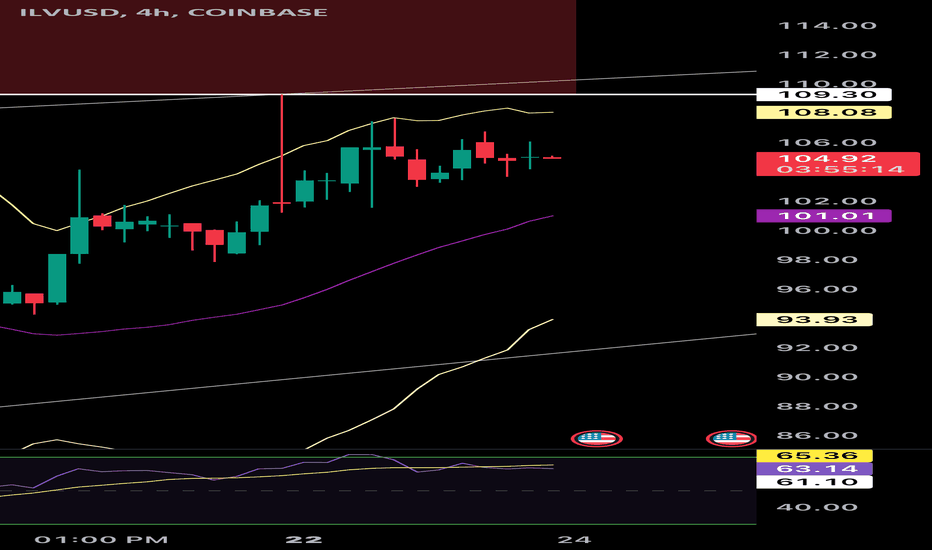
Task: Click the 92.00 price axis label
Action: 817,348
